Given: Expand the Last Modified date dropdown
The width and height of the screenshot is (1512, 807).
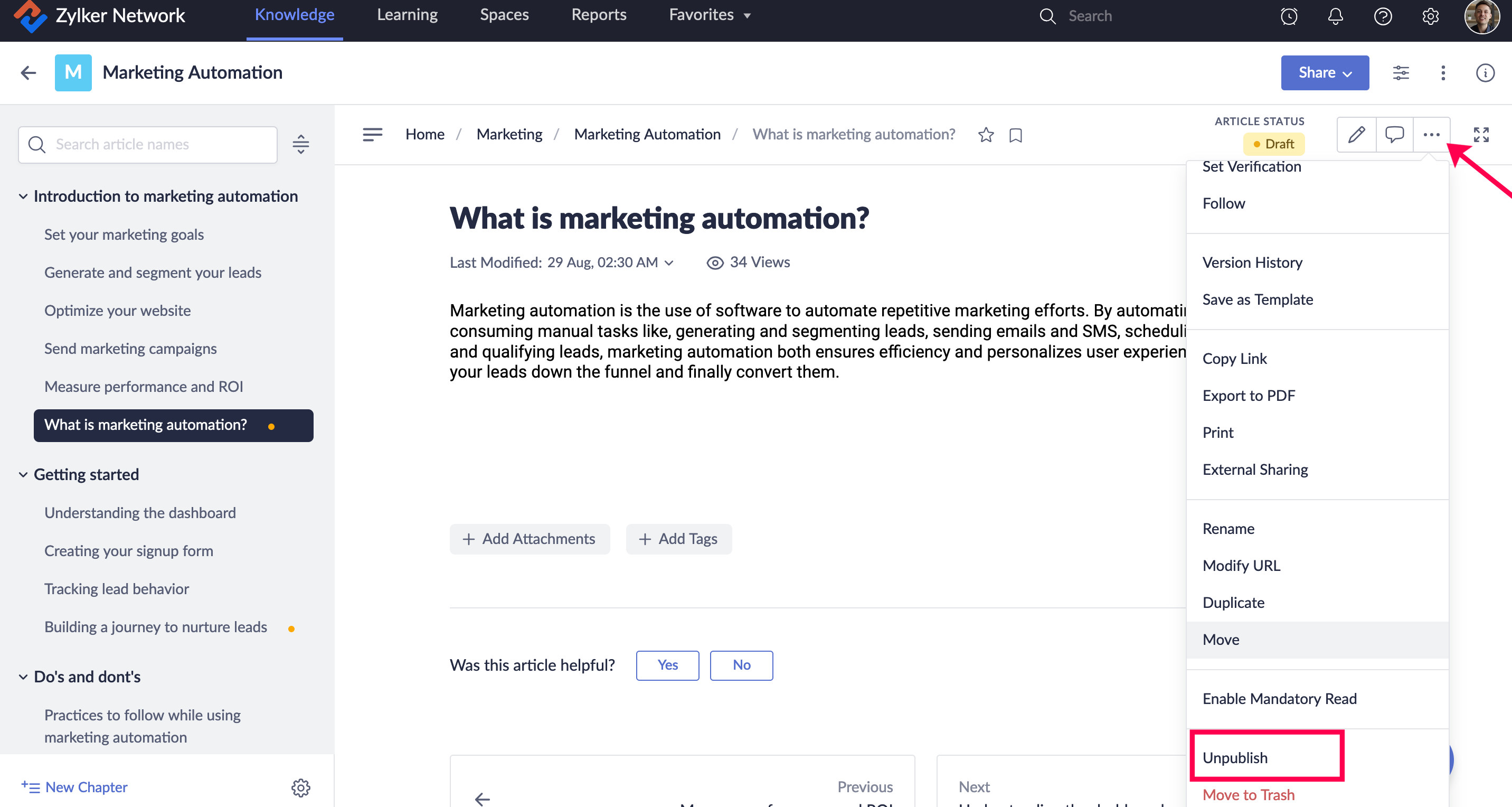Looking at the screenshot, I should (669, 263).
